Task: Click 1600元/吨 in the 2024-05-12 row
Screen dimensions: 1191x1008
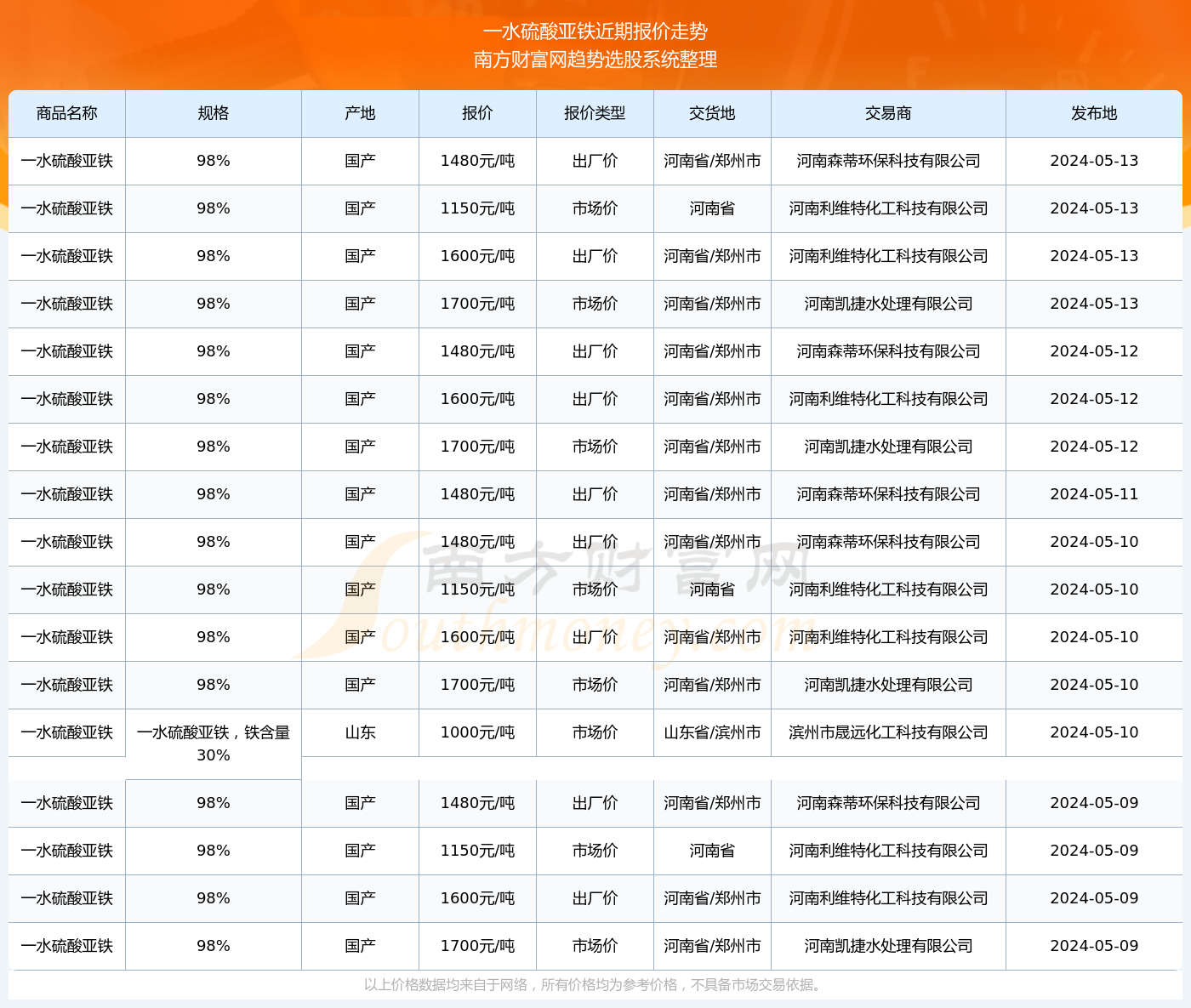Action: point(477,399)
